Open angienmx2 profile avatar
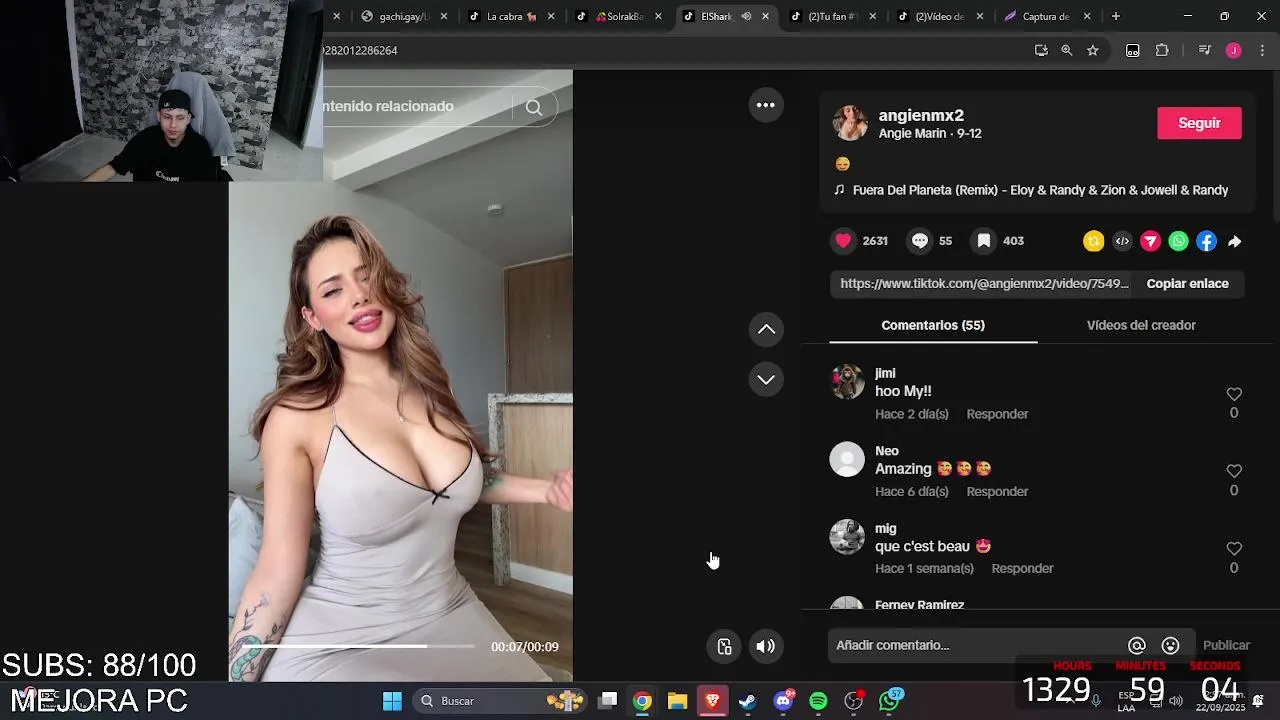The width and height of the screenshot is (1280, 720). pos(850,123)
